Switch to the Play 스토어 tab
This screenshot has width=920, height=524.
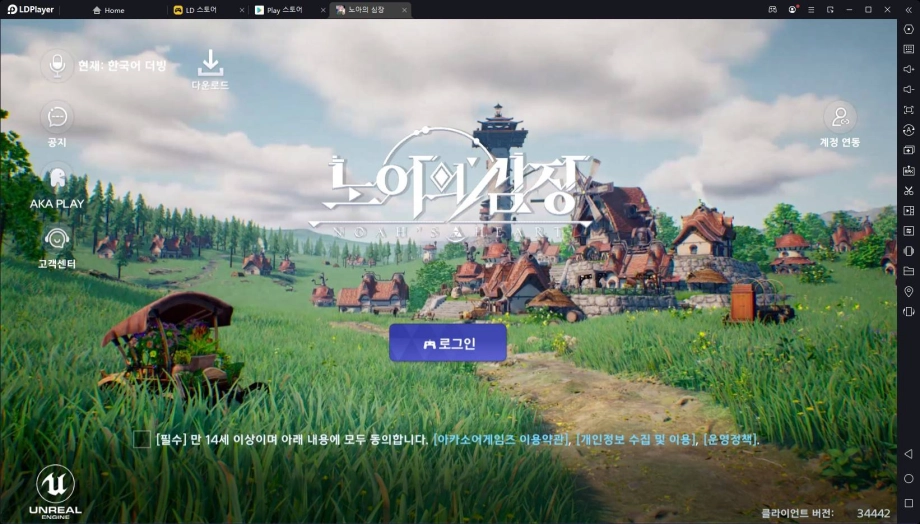[x=283, y=10]
